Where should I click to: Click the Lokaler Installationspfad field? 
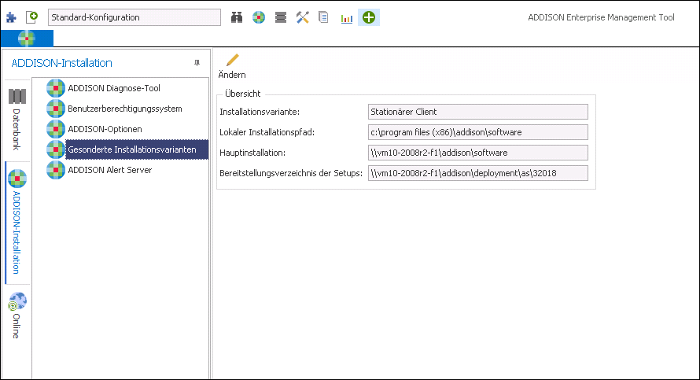(x=478, y=132)
